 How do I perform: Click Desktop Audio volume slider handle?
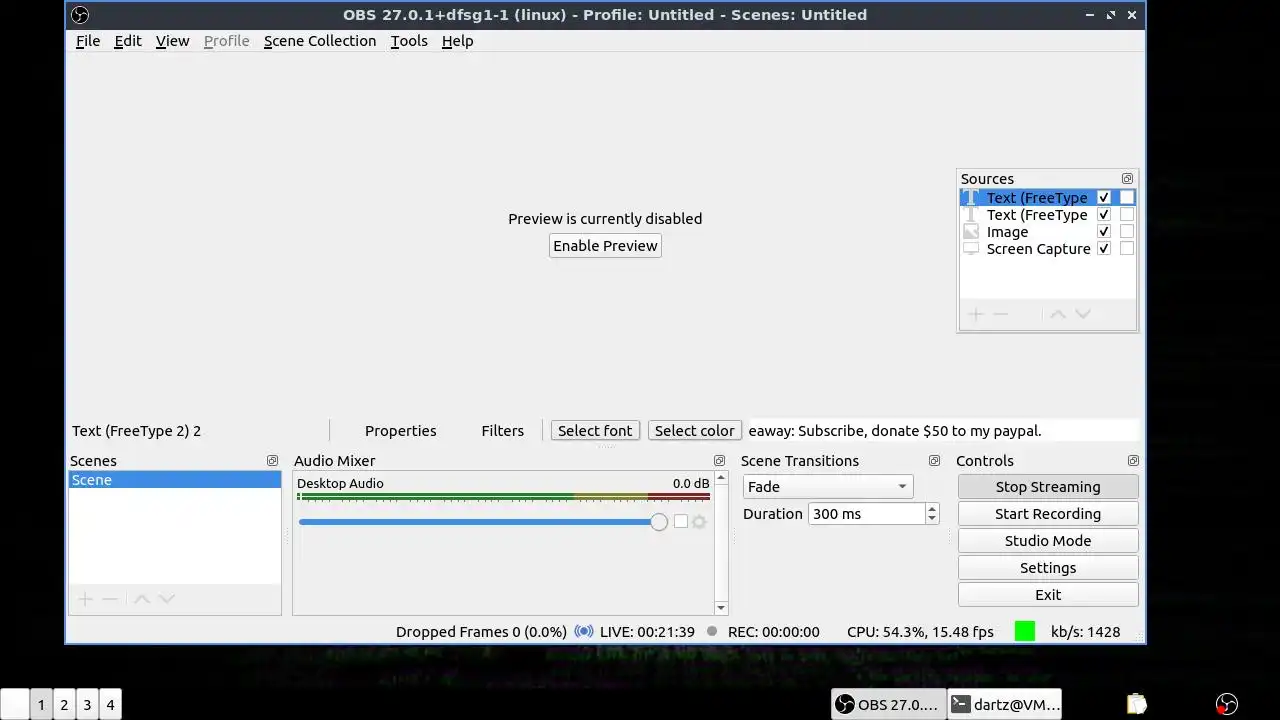pyautogui.click(x=658, y=522)
